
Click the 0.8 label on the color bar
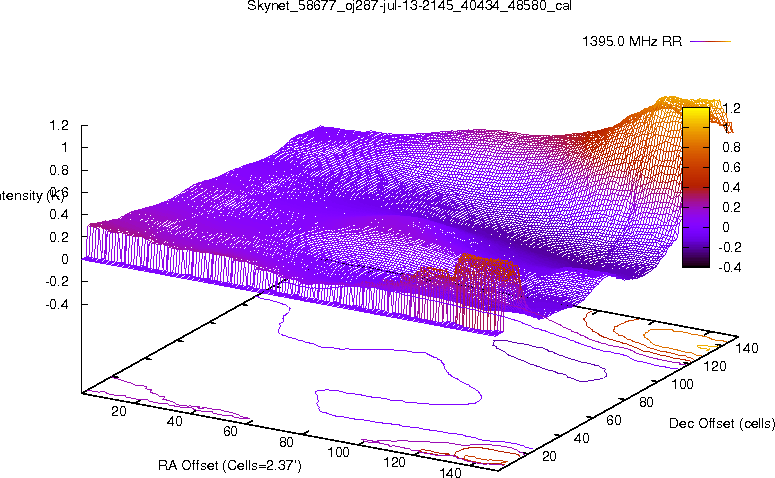click(x=732, y=147)
